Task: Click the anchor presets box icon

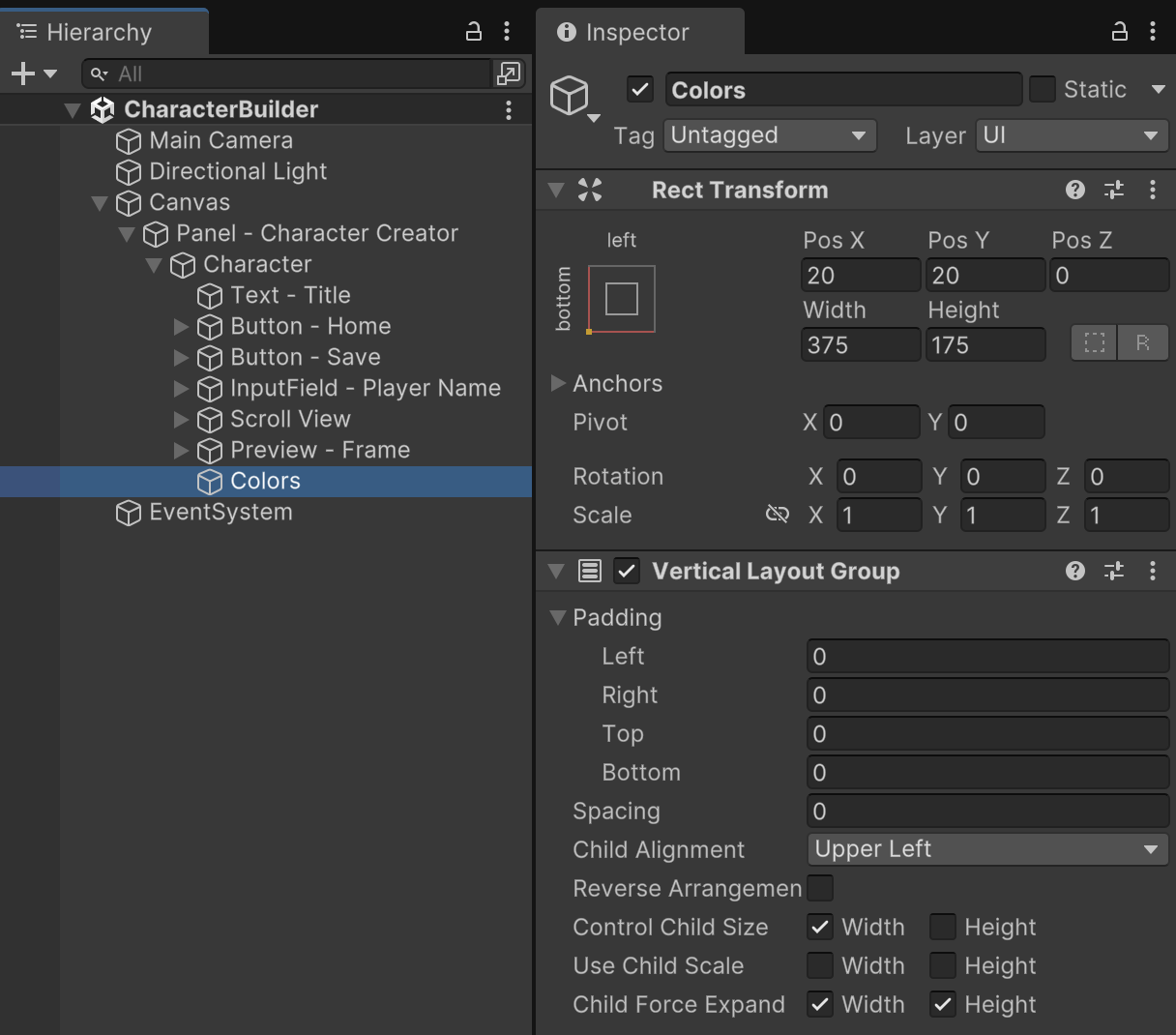Action: click(621, 299)
